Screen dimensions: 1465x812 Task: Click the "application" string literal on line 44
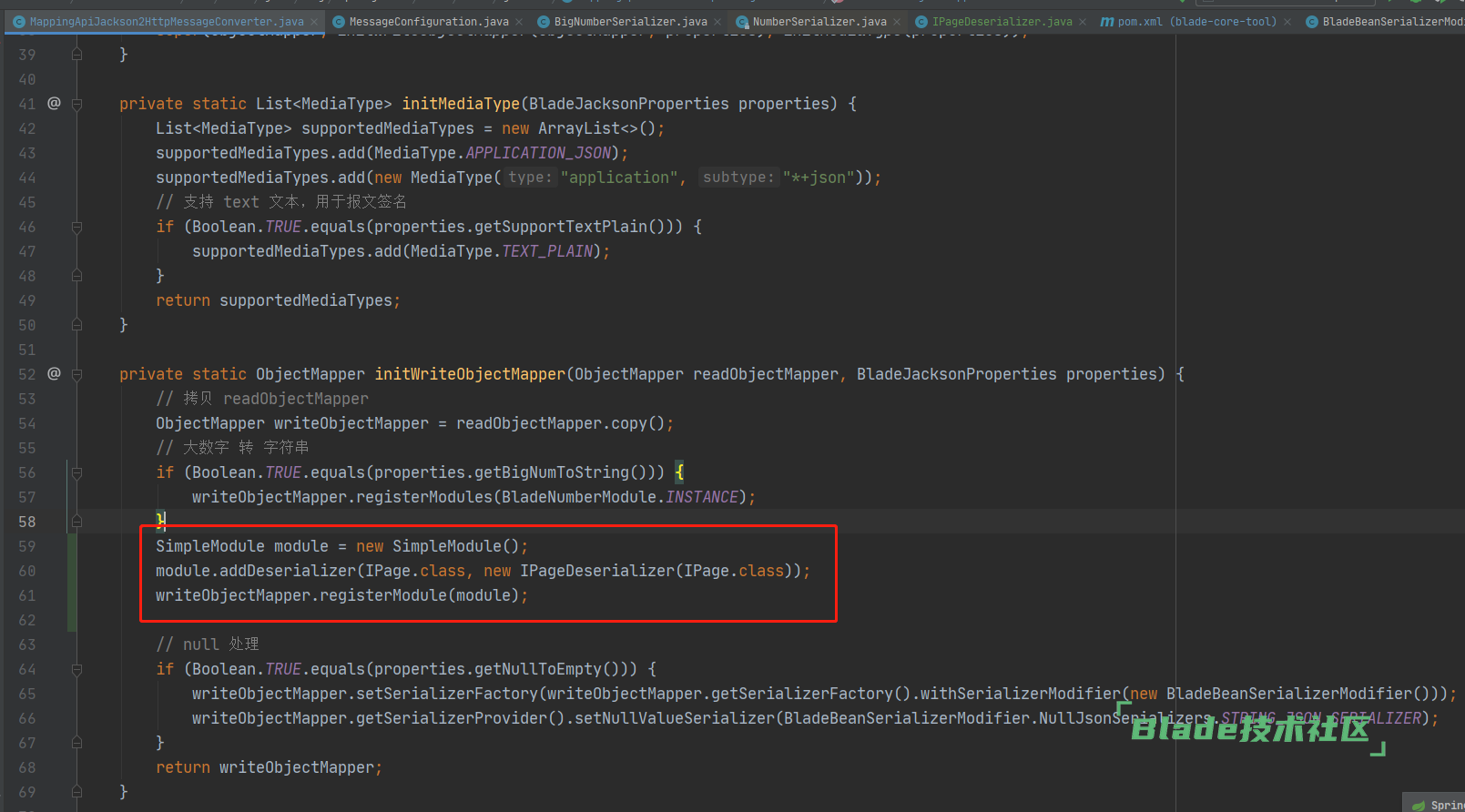click(620, 178)
